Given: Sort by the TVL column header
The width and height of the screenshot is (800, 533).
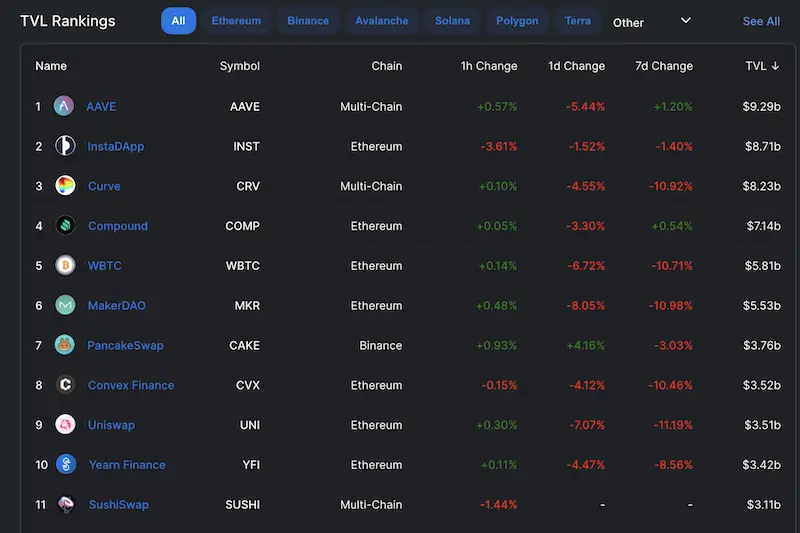Looking at the screenshot, I should (762, 66).
